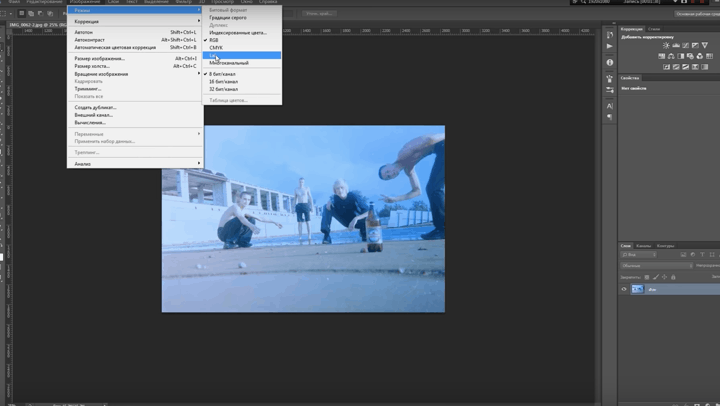Add a Selective Color adjustment layer
This screenshot has width=720, height=406.
695,67
